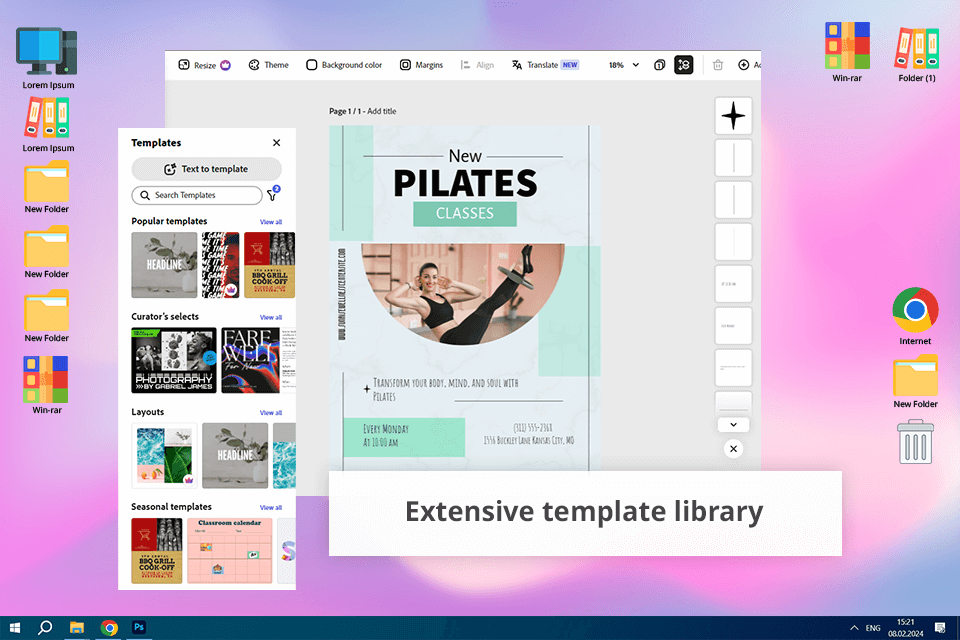Open File Explorer from taskbar
Screen dimensions: 960x640
click(x=77, y=628)
